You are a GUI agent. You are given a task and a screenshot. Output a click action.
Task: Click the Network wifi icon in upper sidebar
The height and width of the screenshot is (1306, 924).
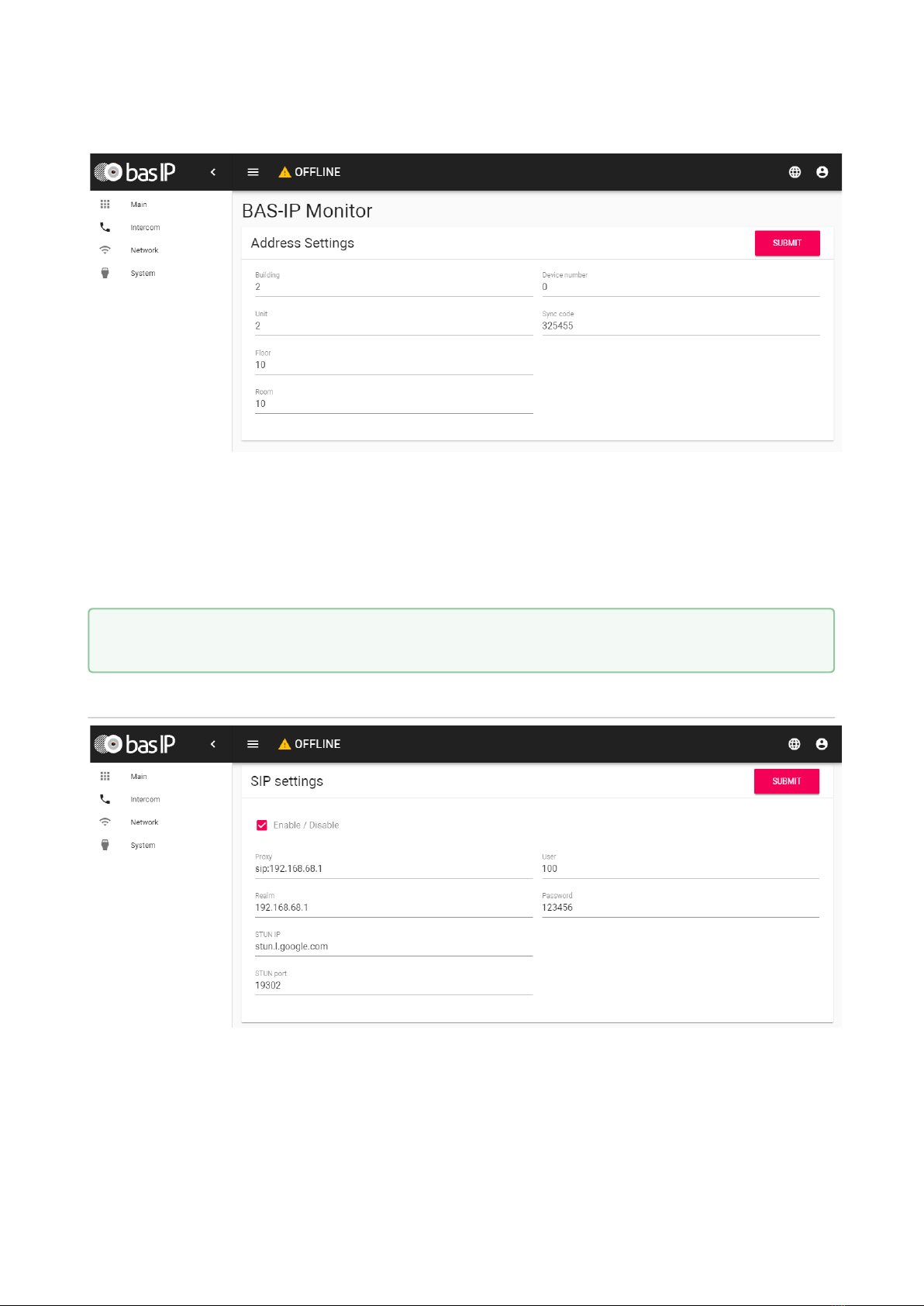click(x=105, y=250)
